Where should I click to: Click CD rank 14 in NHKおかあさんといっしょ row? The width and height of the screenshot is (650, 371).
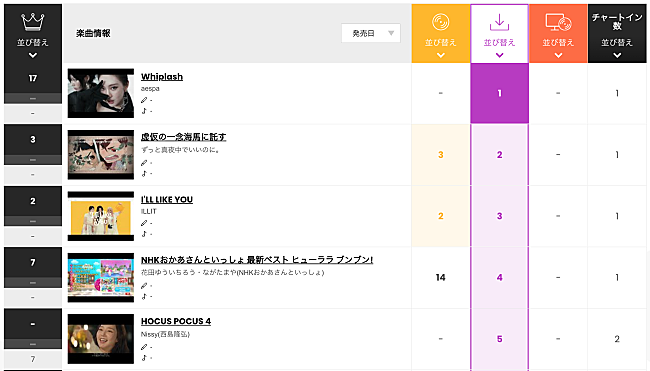(x=441, y=277)
